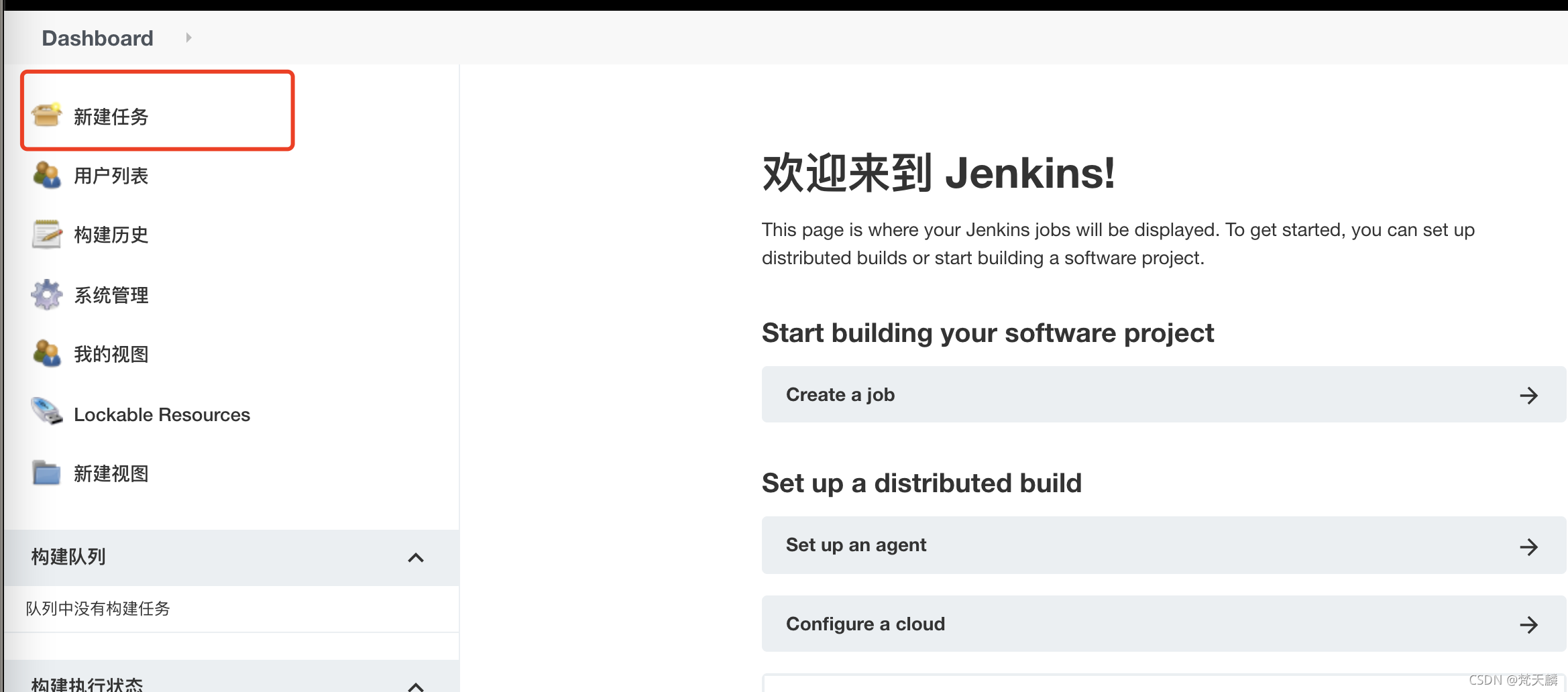Click the 用户列表 people icon
1568x692 pixels.
pyautogui.click(x=46, y=175)
